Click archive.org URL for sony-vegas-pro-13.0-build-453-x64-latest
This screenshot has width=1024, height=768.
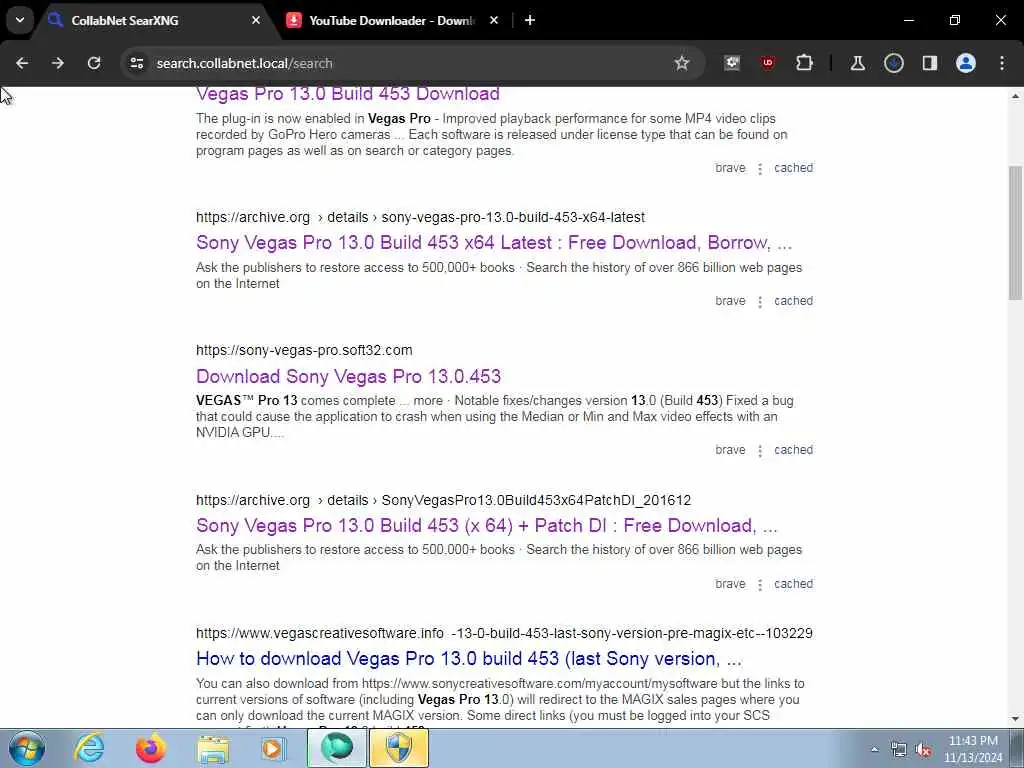421,217
